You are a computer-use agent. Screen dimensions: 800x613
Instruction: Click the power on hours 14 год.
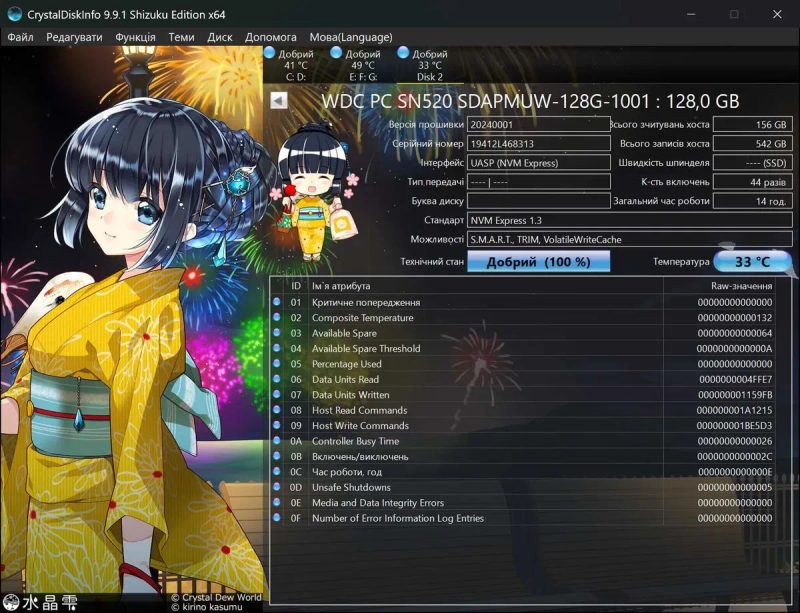pos(753,201)
